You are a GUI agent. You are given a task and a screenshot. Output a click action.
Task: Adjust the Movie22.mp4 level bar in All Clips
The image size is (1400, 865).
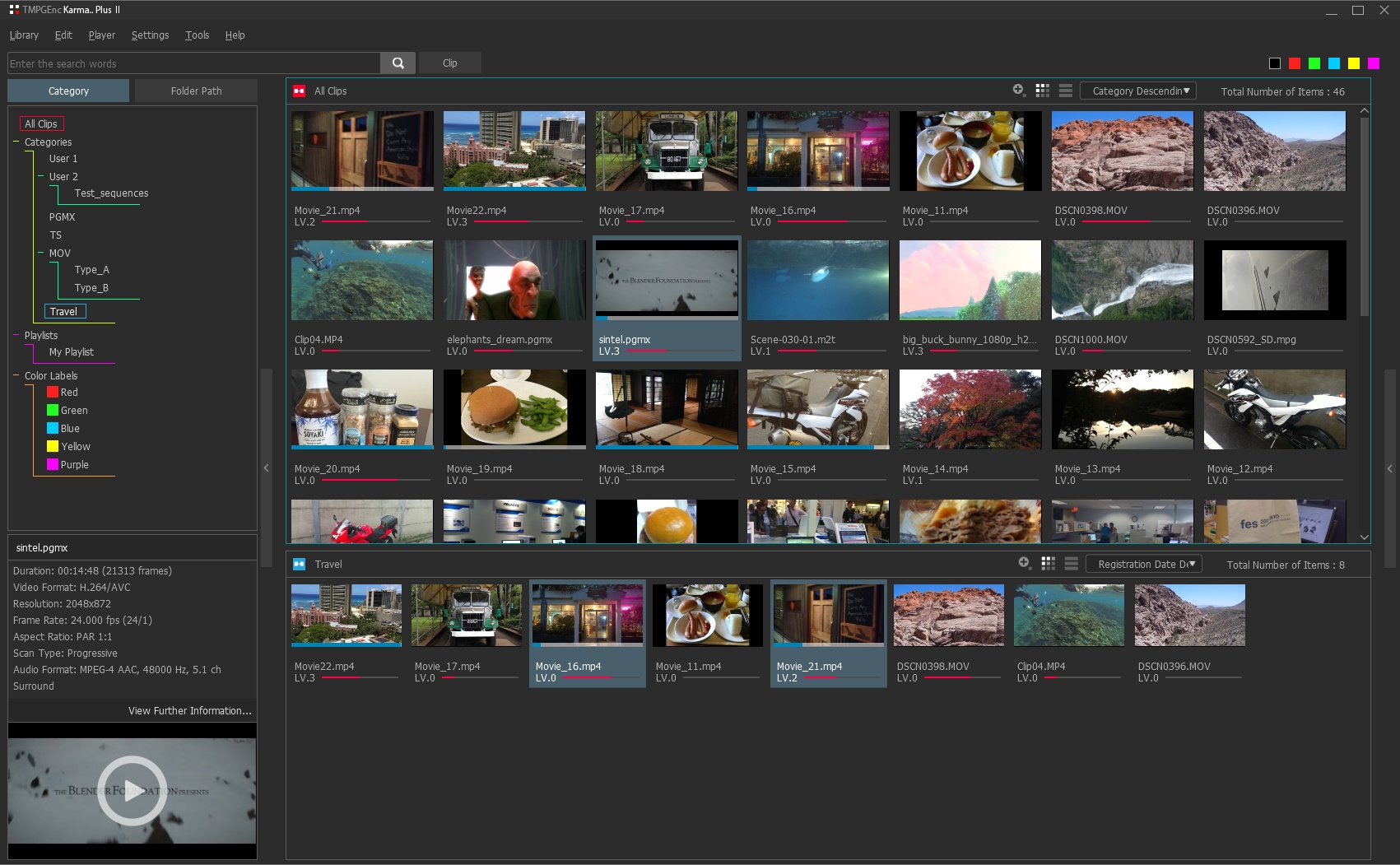click(x=528, y=222)
